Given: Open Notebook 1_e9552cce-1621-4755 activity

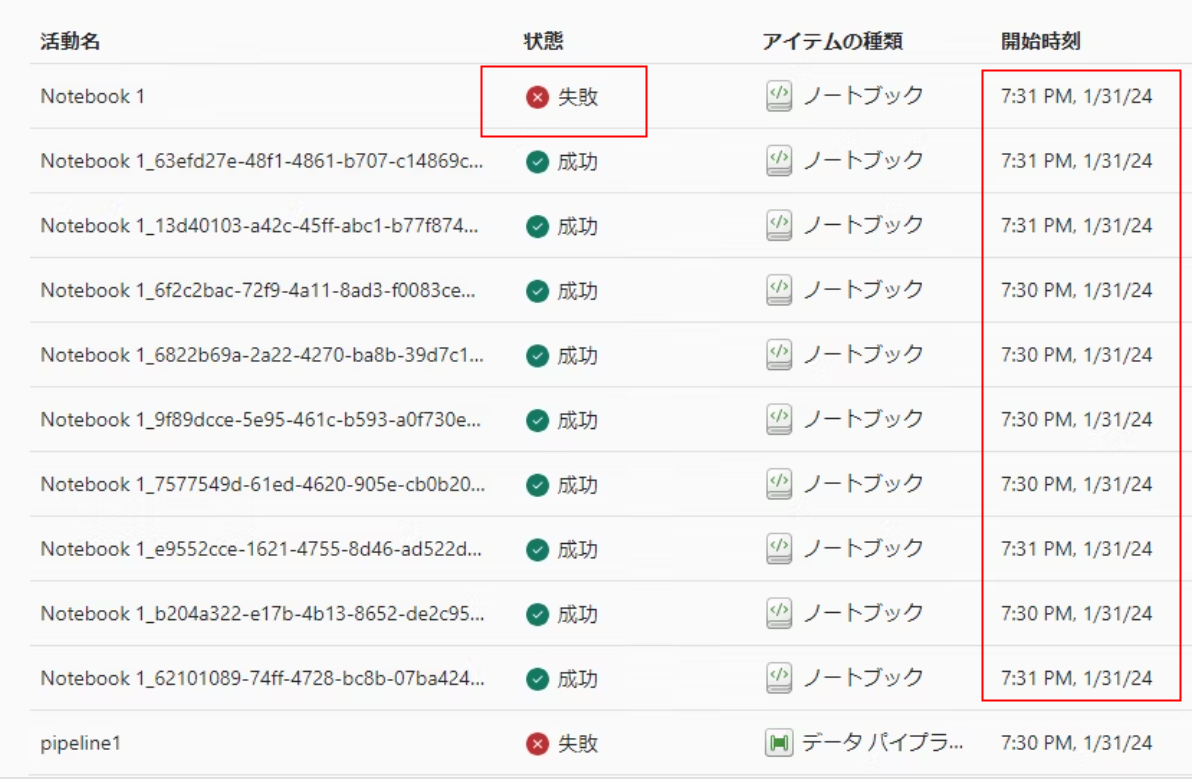Looking at the screenshot, I should (261, 549).
